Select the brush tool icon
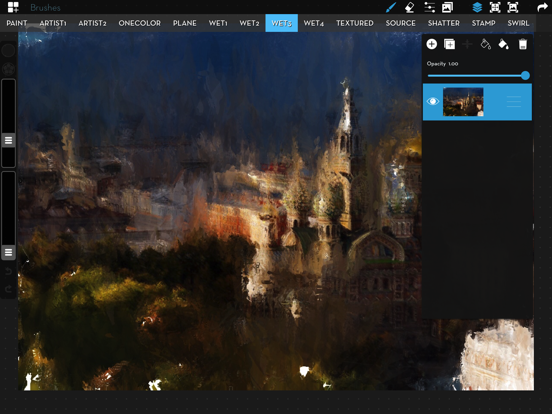Viewport: 552px width, 414px height. click(x=391, y=7)
